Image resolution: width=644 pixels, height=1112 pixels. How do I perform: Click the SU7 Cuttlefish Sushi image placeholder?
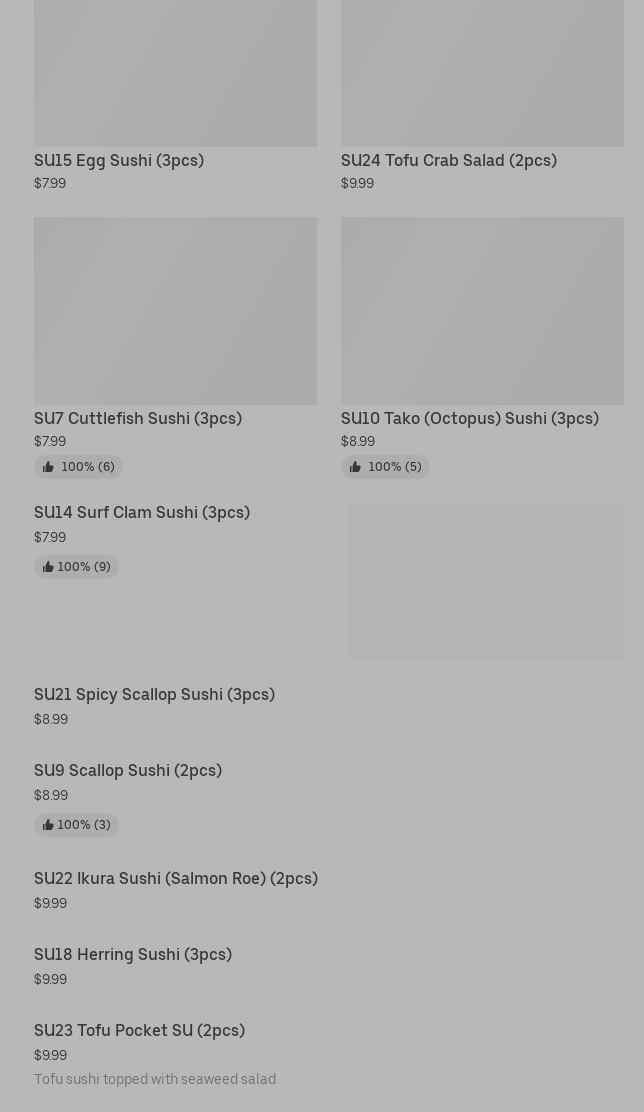click(175, 311)
